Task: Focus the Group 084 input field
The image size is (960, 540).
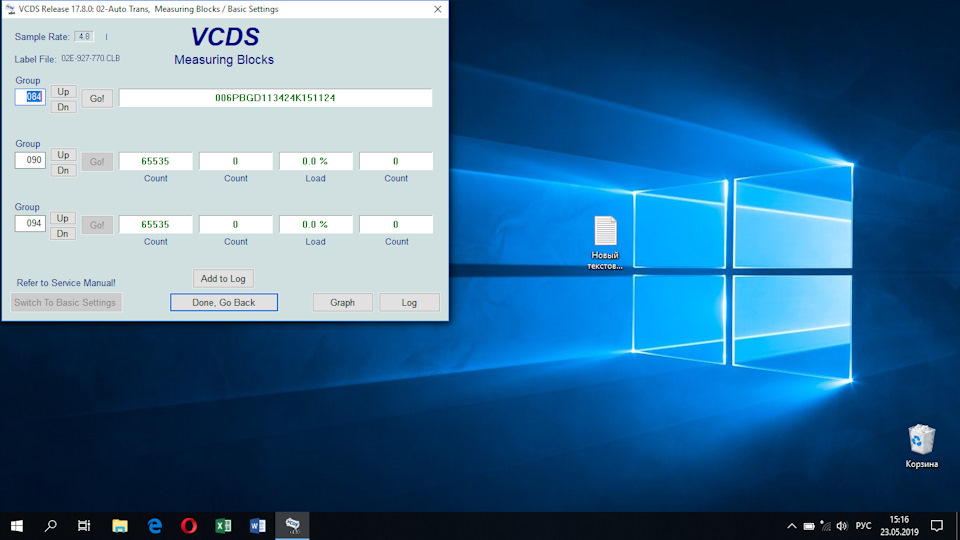Action: (30, 97)
